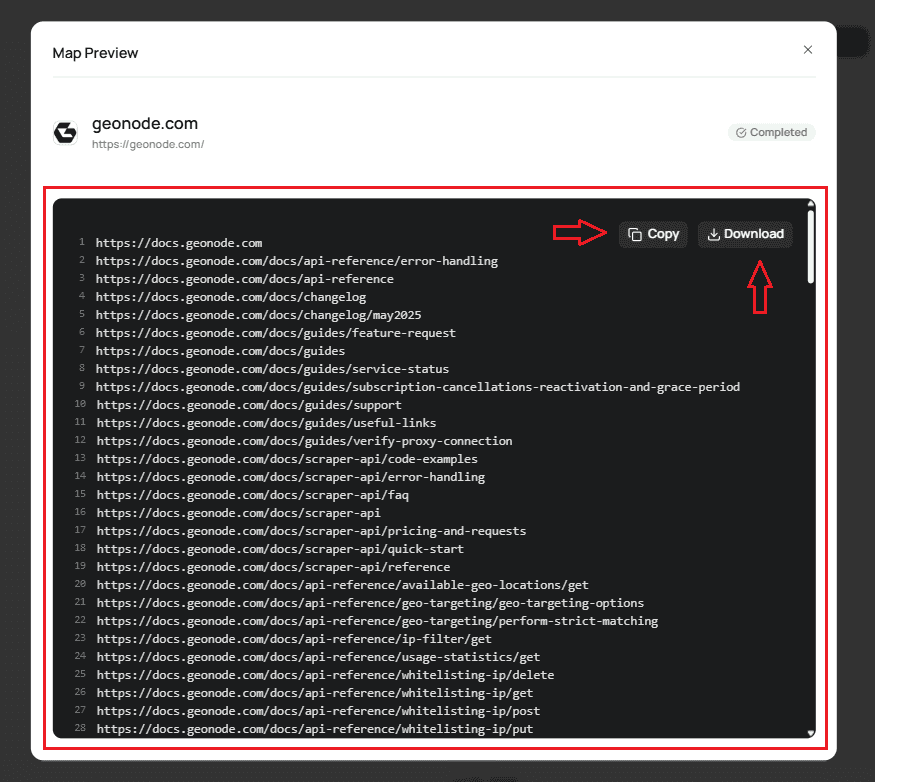
Task: Click the Copy button
Action: tap(653, 235)
